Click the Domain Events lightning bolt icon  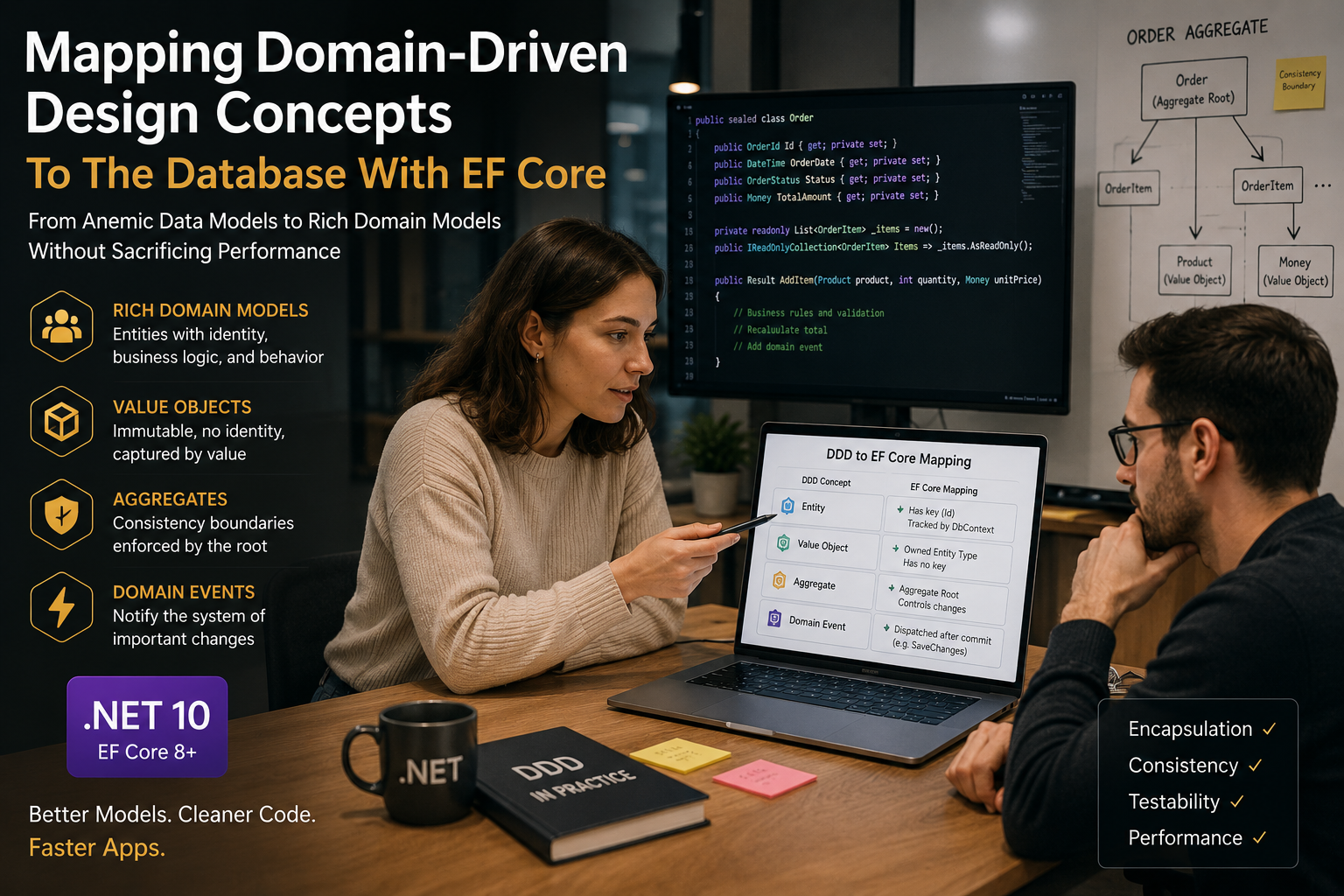(x=61, y=607)
